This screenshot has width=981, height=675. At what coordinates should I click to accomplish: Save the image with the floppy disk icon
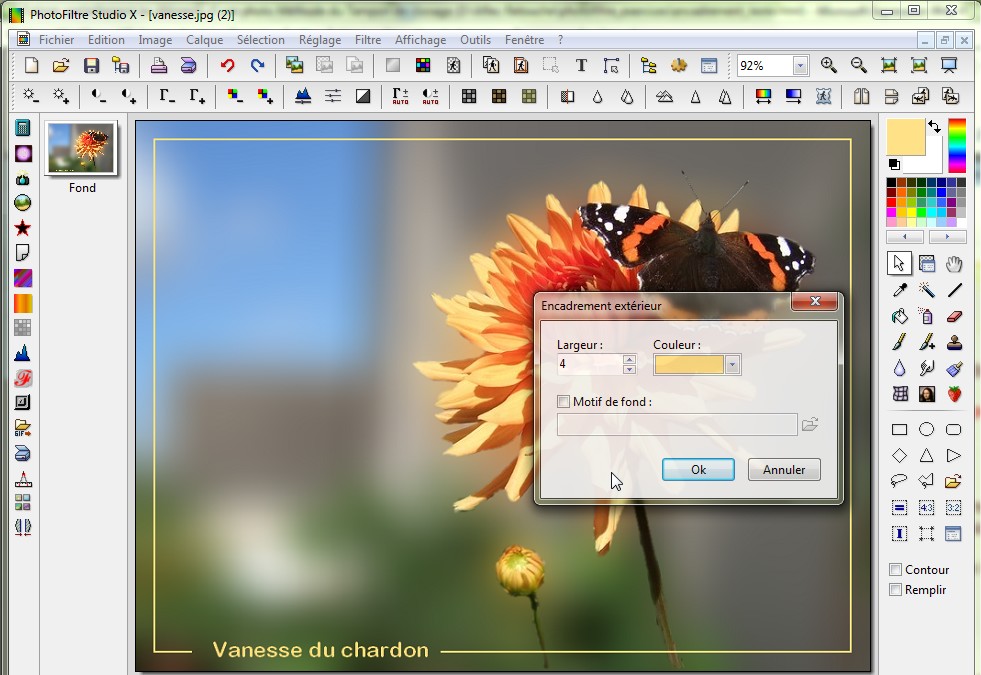[x=91, y=66]
